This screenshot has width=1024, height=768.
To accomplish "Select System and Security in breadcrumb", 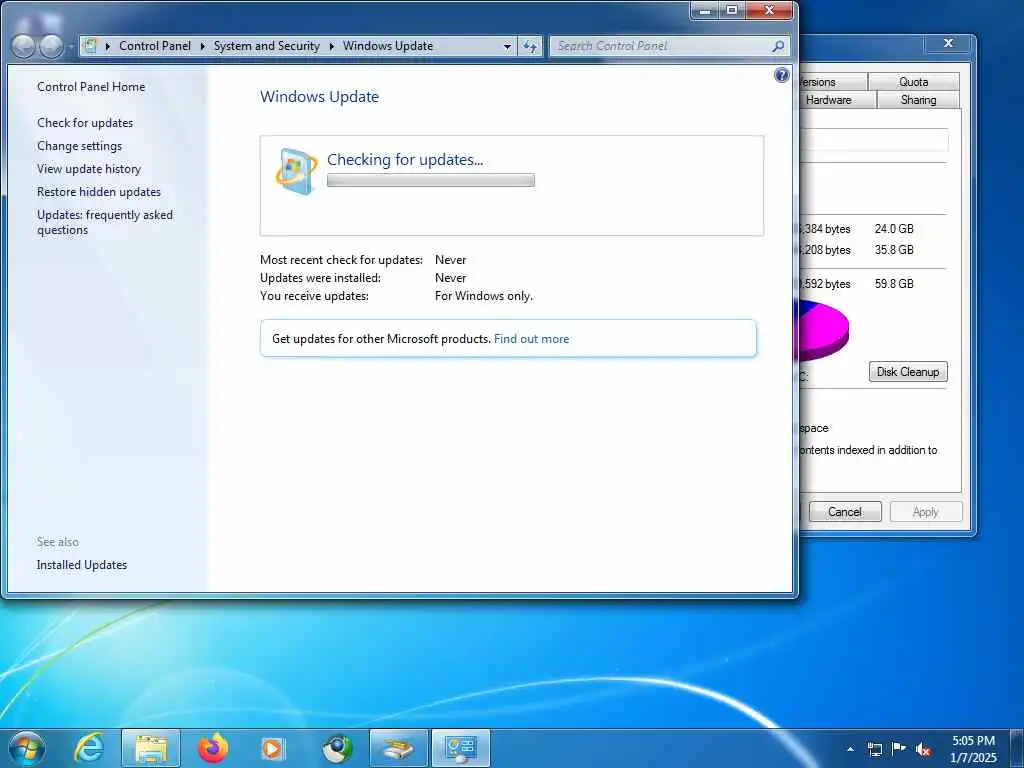I will [266, 46].
